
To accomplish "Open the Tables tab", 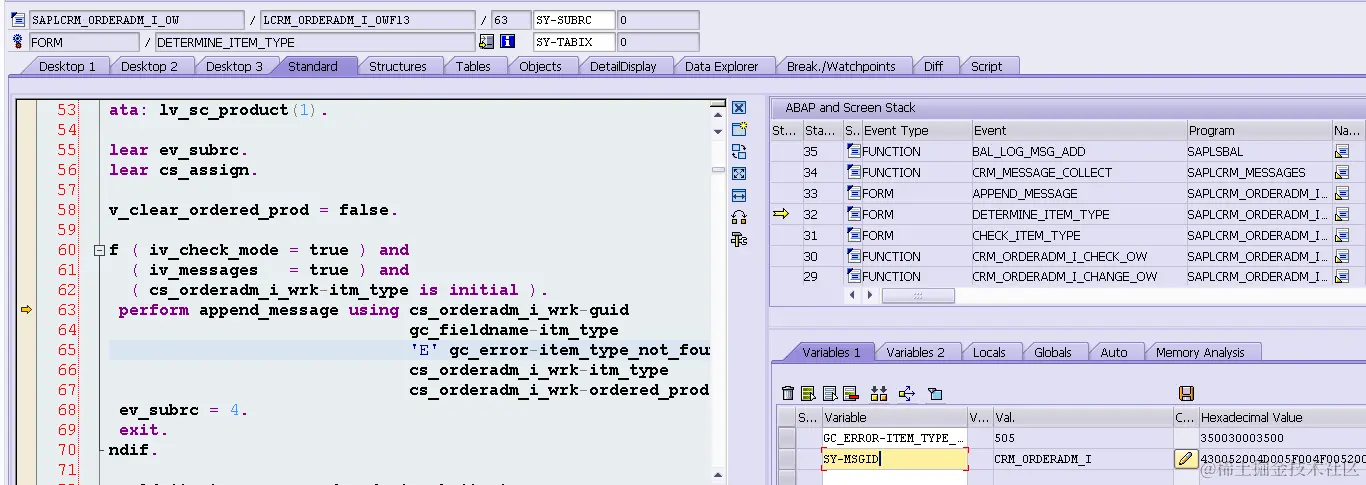I will tap(473, 66).
